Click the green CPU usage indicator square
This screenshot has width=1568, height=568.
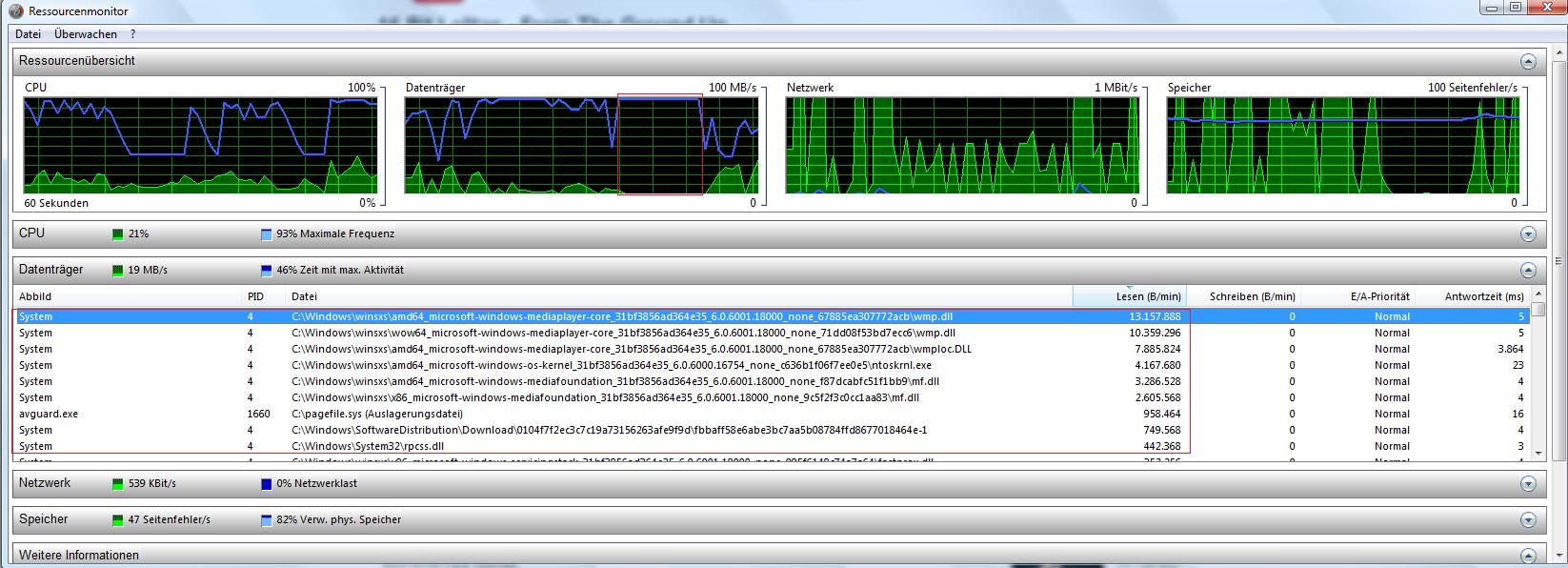pos(118,233)
